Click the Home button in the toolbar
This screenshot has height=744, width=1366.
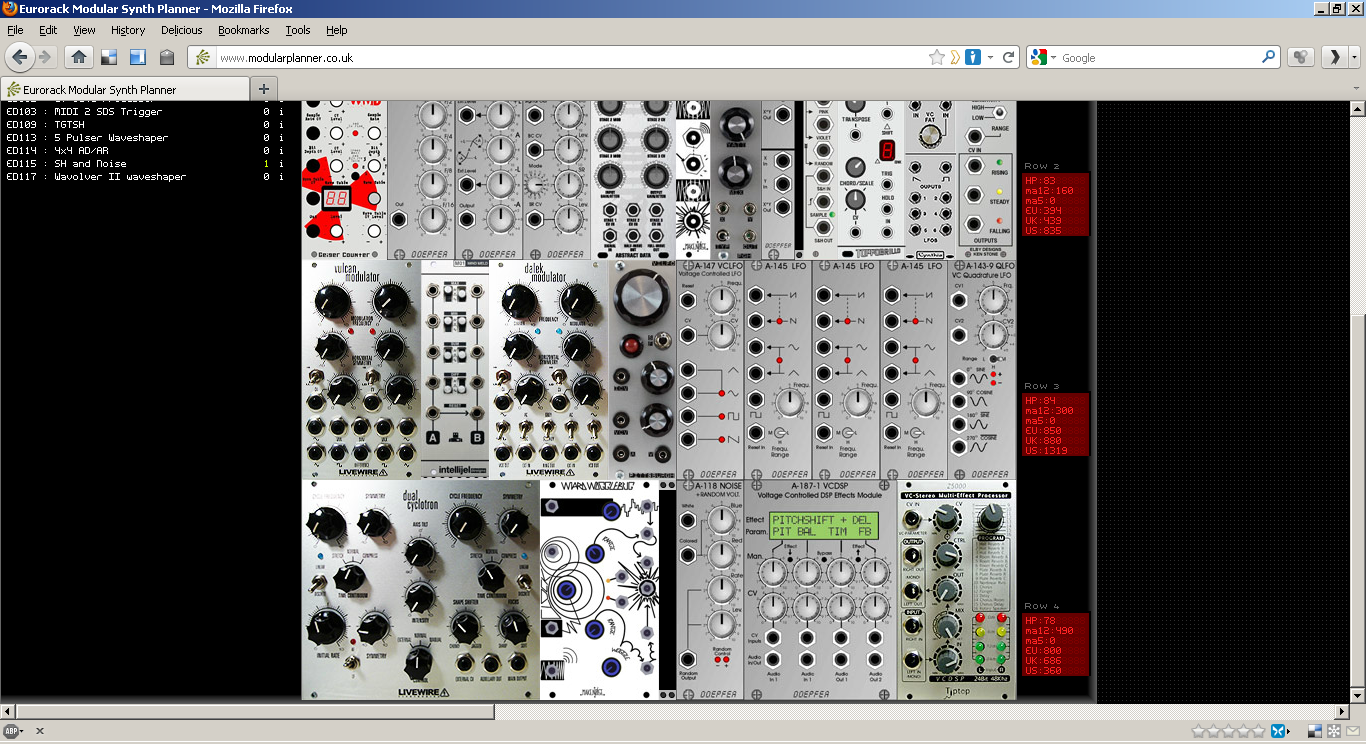(x=79, y=57)
